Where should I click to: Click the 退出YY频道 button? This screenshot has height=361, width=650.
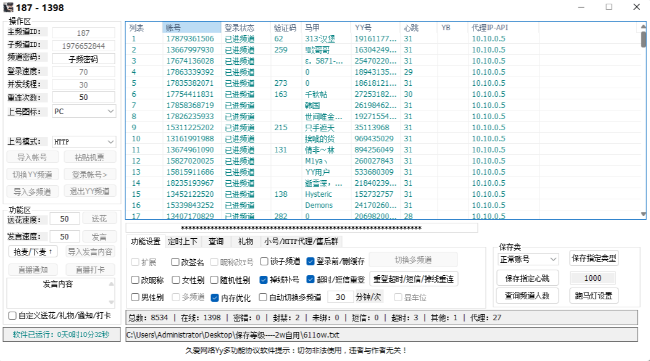click(90, 191)
